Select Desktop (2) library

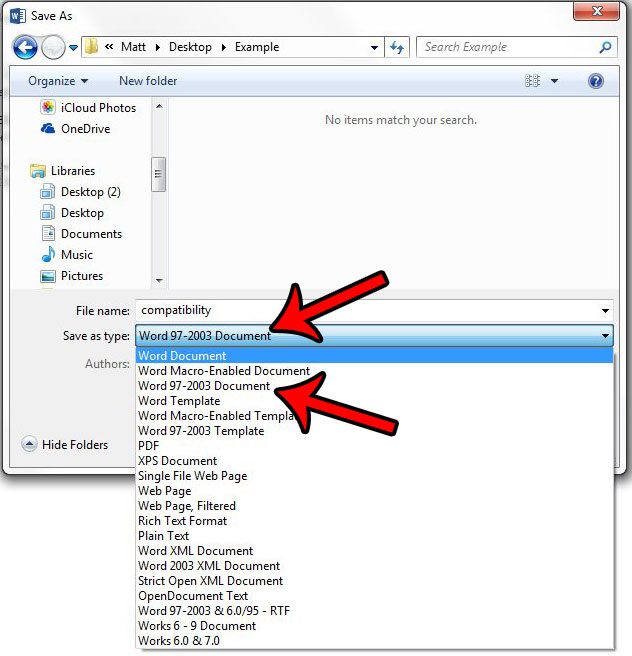[x=91, y=192]
